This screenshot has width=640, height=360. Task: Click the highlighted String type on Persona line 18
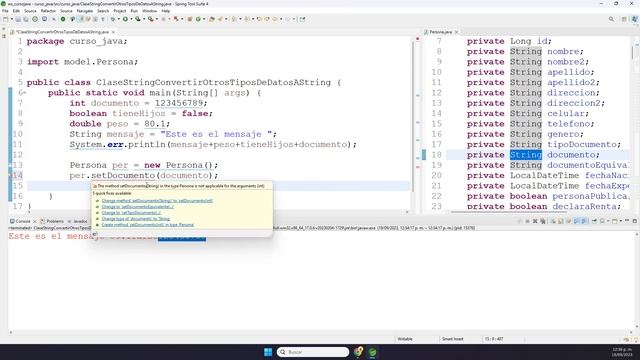pyautogui.click(x=526, y=155)
